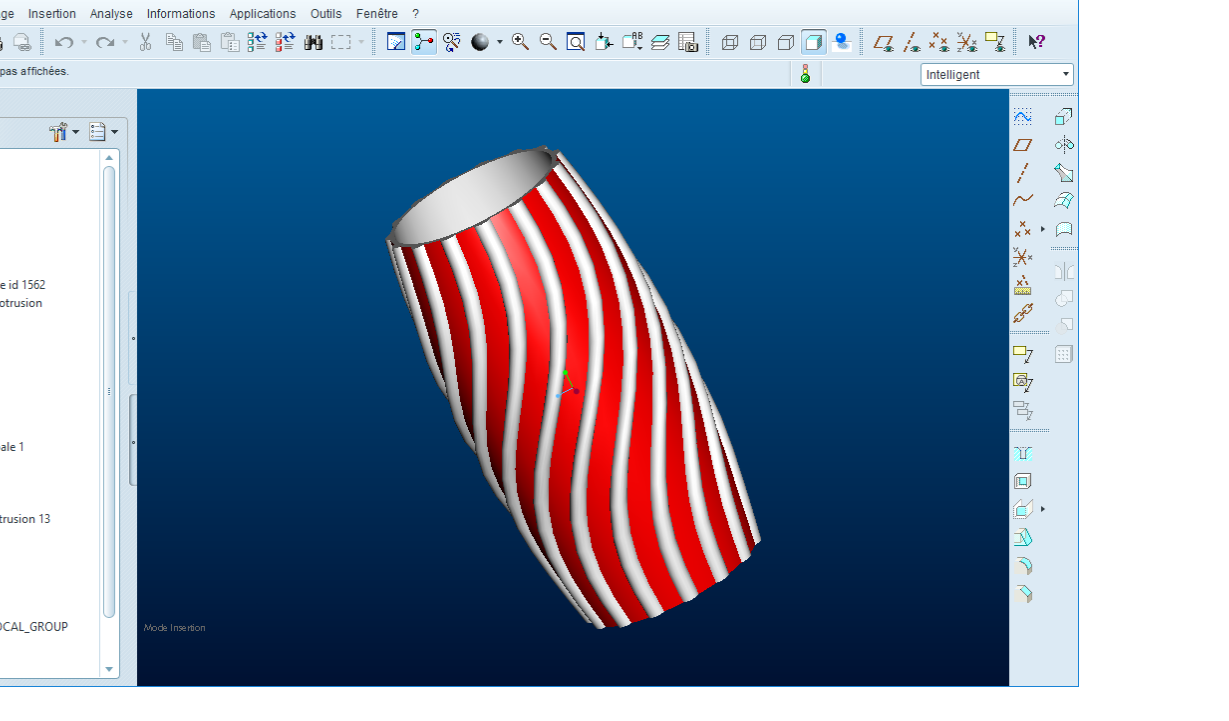Image resolution: width=1229 pixels, height=721 pixels.
Task: Toggle datum points visibility
Action: click(939, 42)
